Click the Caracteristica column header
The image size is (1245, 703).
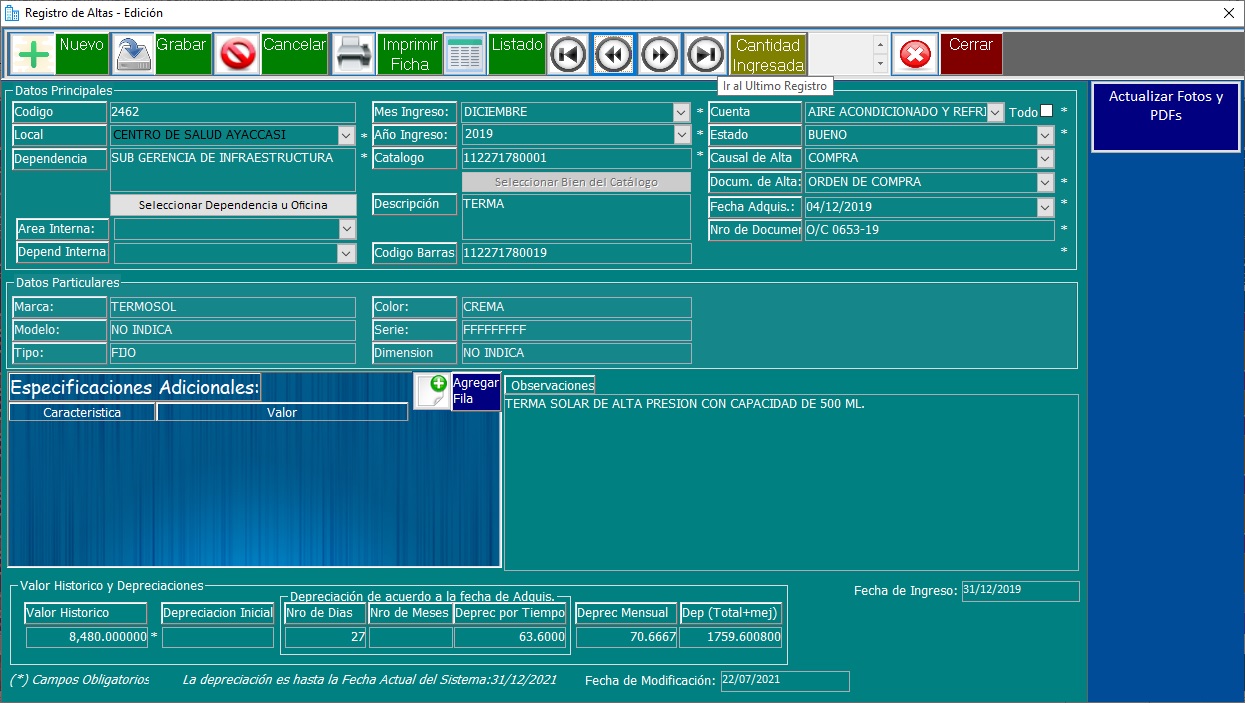[x=82, y=412]
